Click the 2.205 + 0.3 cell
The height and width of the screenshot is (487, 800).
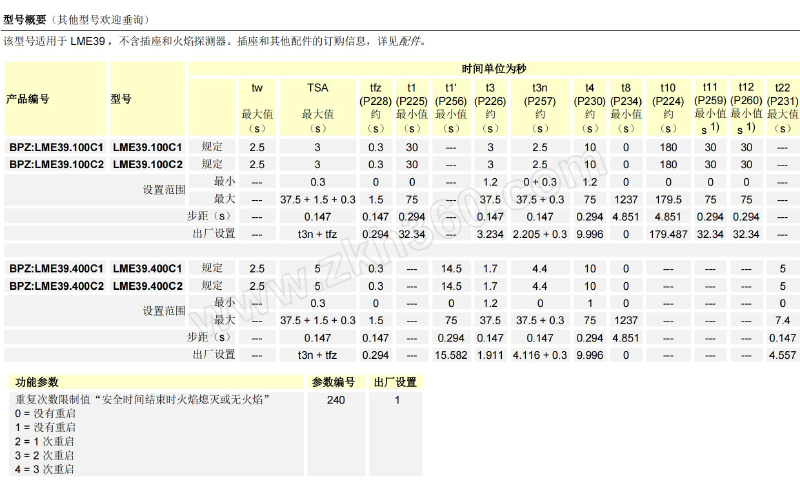540,234
